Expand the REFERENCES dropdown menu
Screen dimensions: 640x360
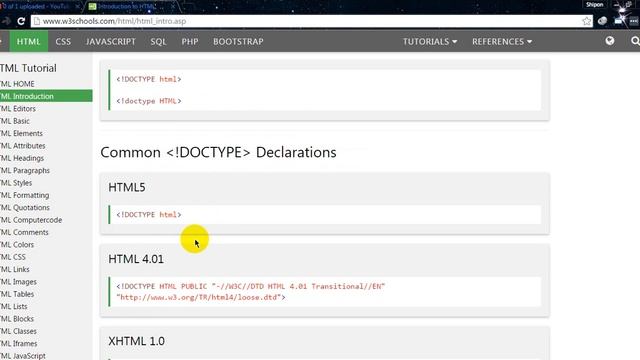point(502,42)
